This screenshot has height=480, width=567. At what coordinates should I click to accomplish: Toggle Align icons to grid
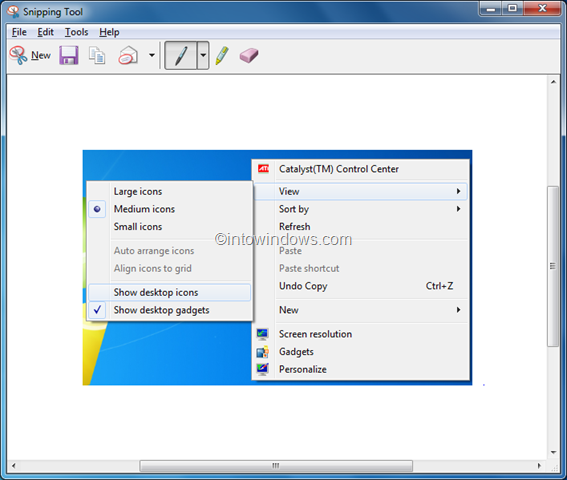click(170, 268)
